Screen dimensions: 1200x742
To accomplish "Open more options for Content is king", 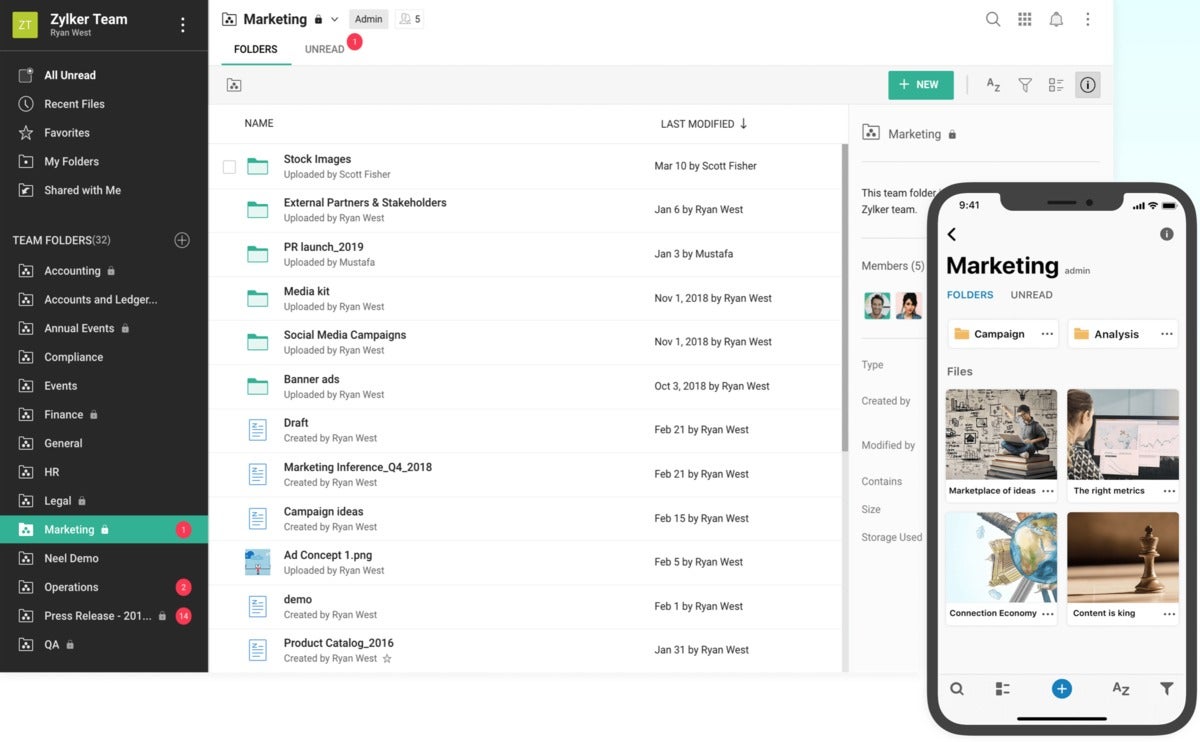I will [1169, 614].
